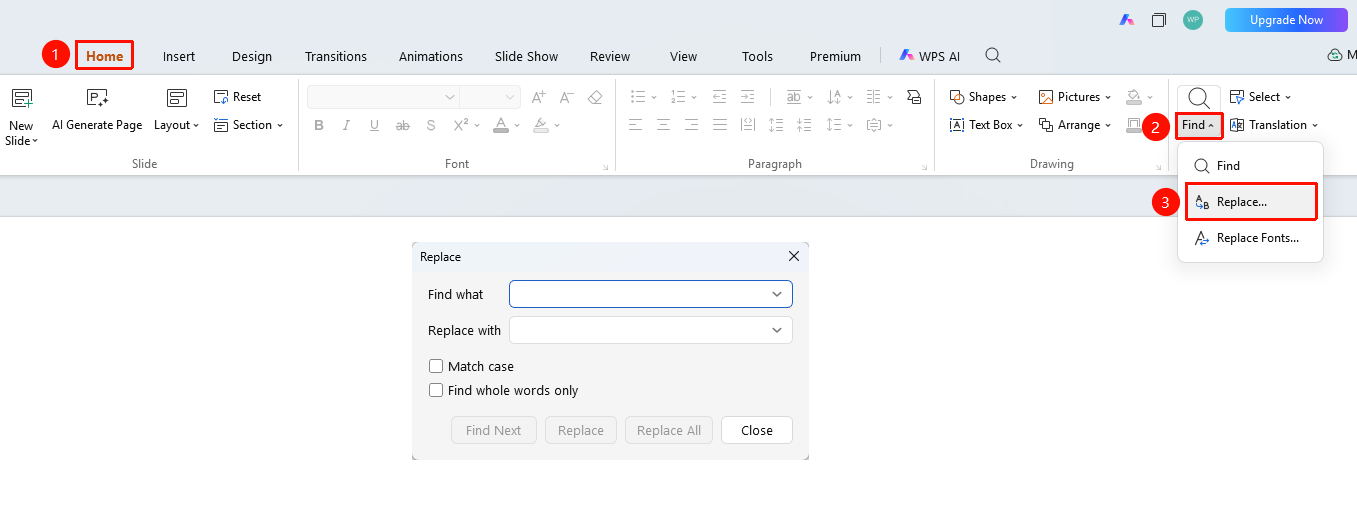Switch to the Insert tab

179,56
